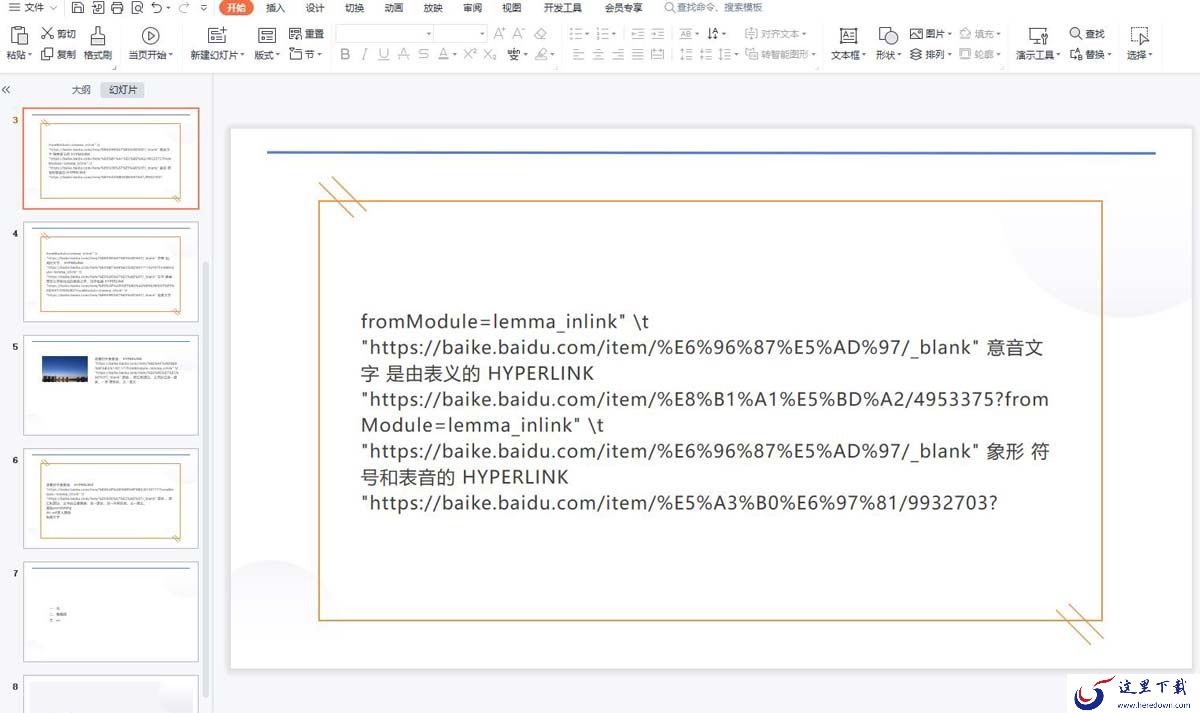Switch to the 开发工具 ribbon tab
The image size is (1200, 713).
(563, 8)
